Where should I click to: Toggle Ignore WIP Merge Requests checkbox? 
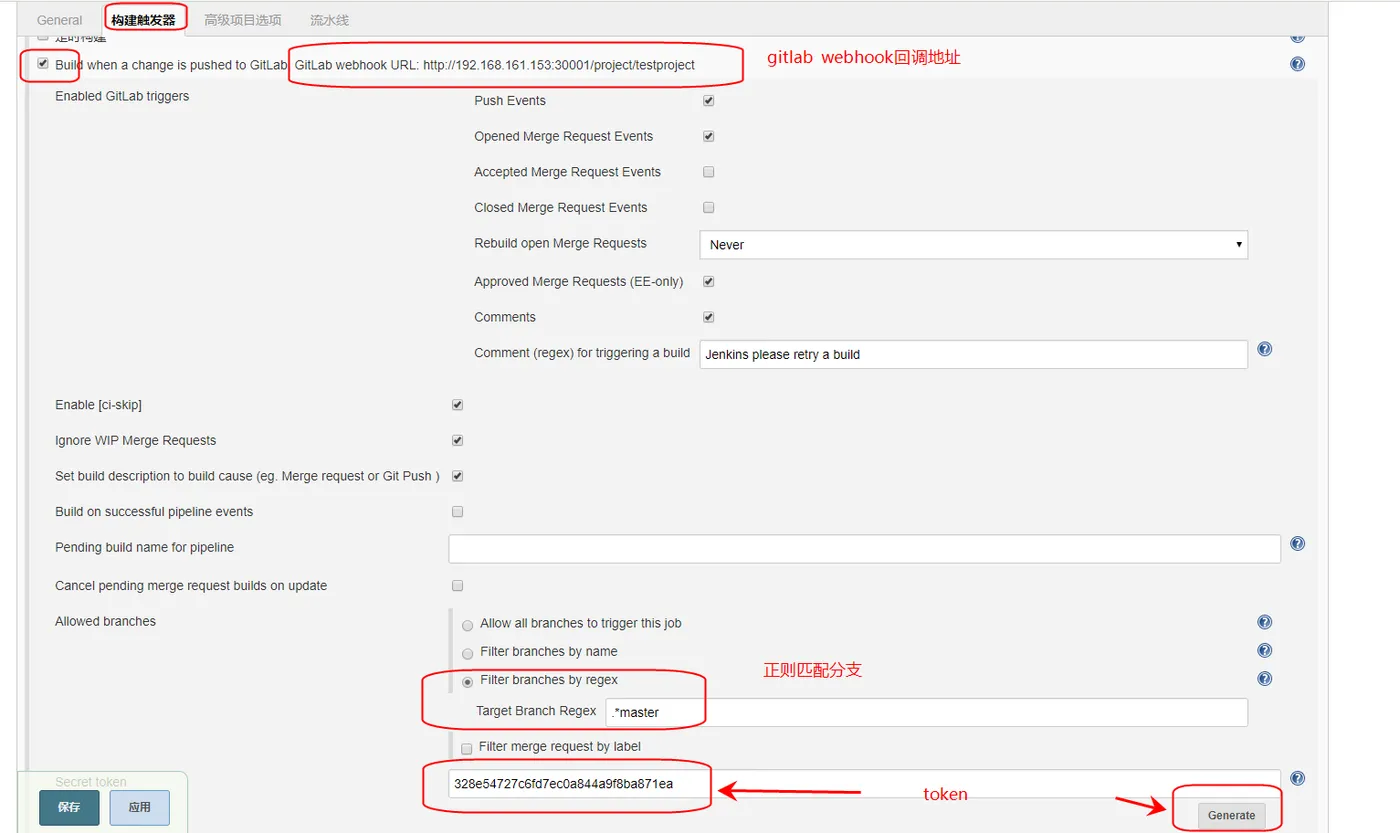click(458, 440)
